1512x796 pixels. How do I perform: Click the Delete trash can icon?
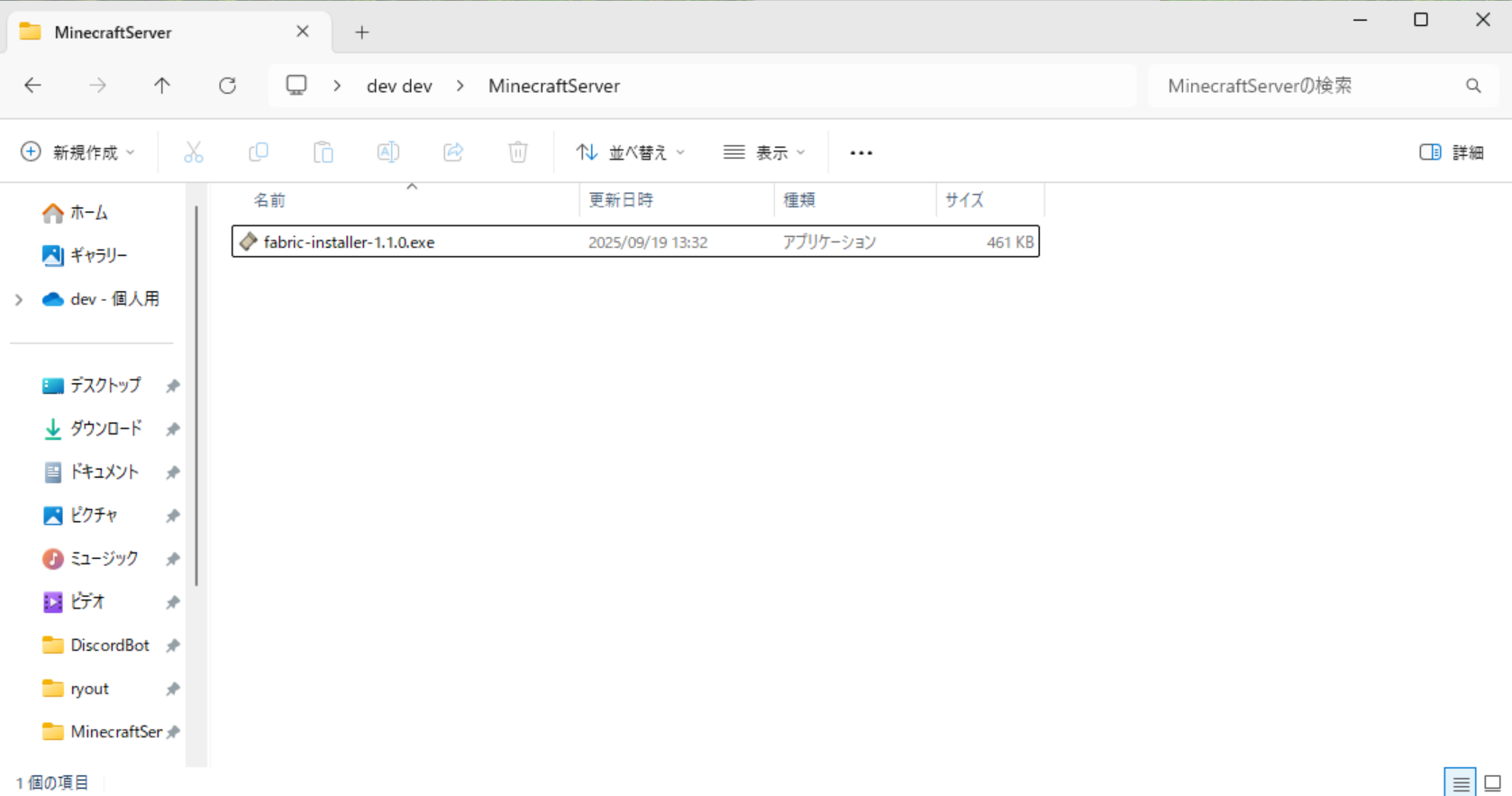click(x=518, y=152)
